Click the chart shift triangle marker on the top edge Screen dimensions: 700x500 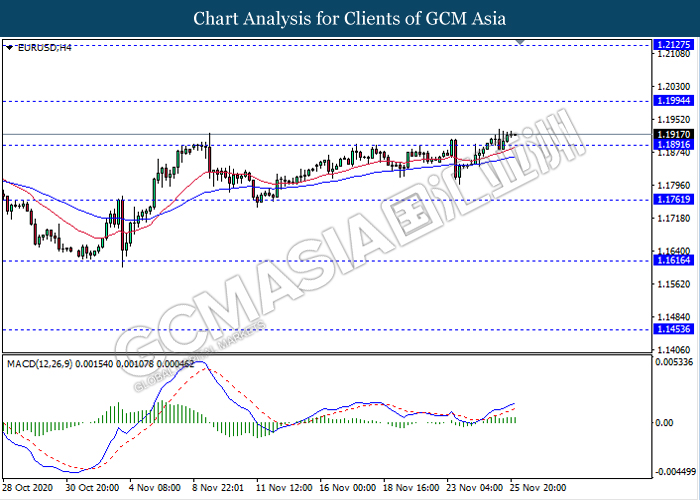(520, 42)
